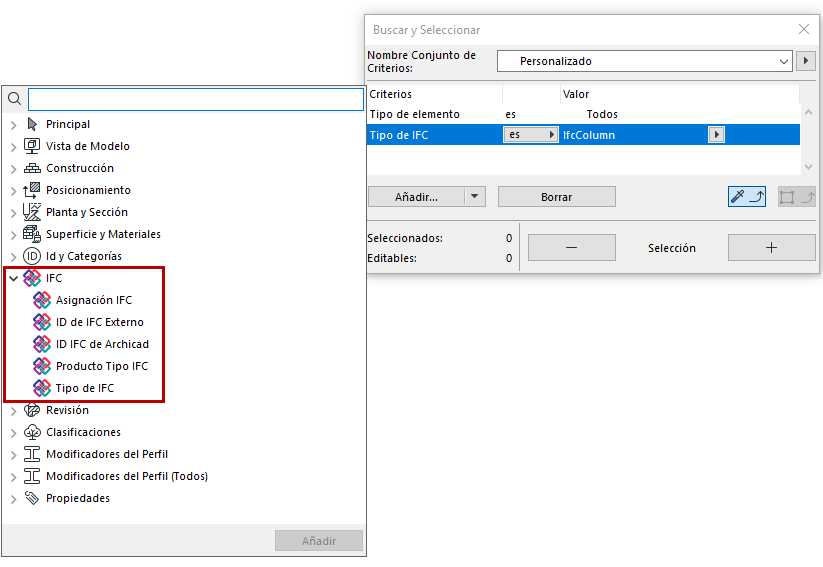The height and width of the screenshot is (567, 823).
Task: Click the Propiedades tag icon
Action: coord(32,498)
